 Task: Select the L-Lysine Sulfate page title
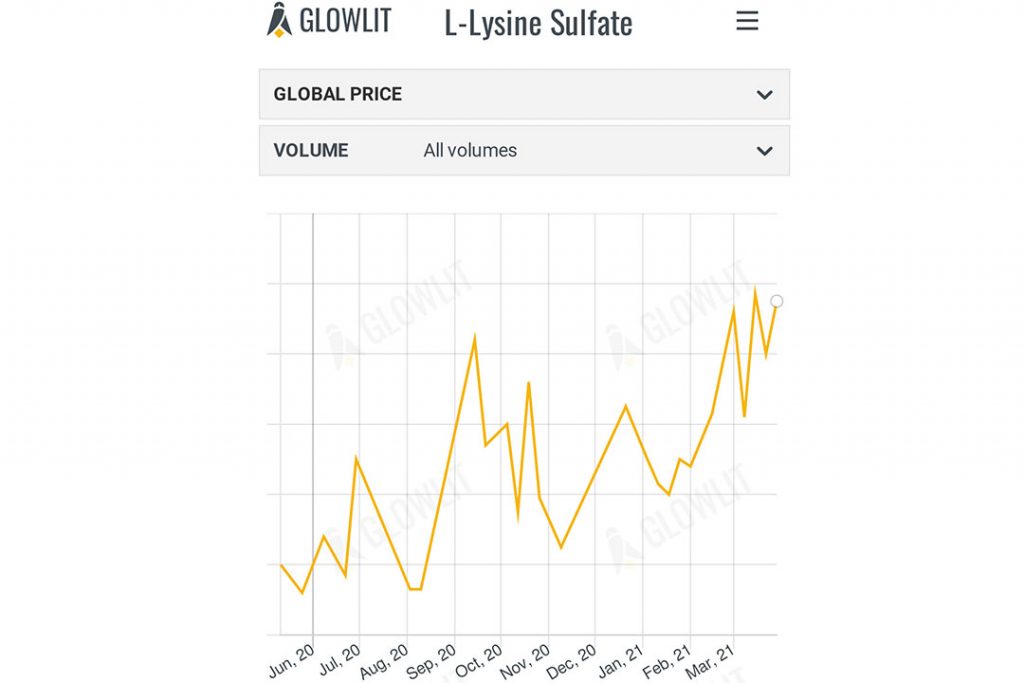[538, 23]
